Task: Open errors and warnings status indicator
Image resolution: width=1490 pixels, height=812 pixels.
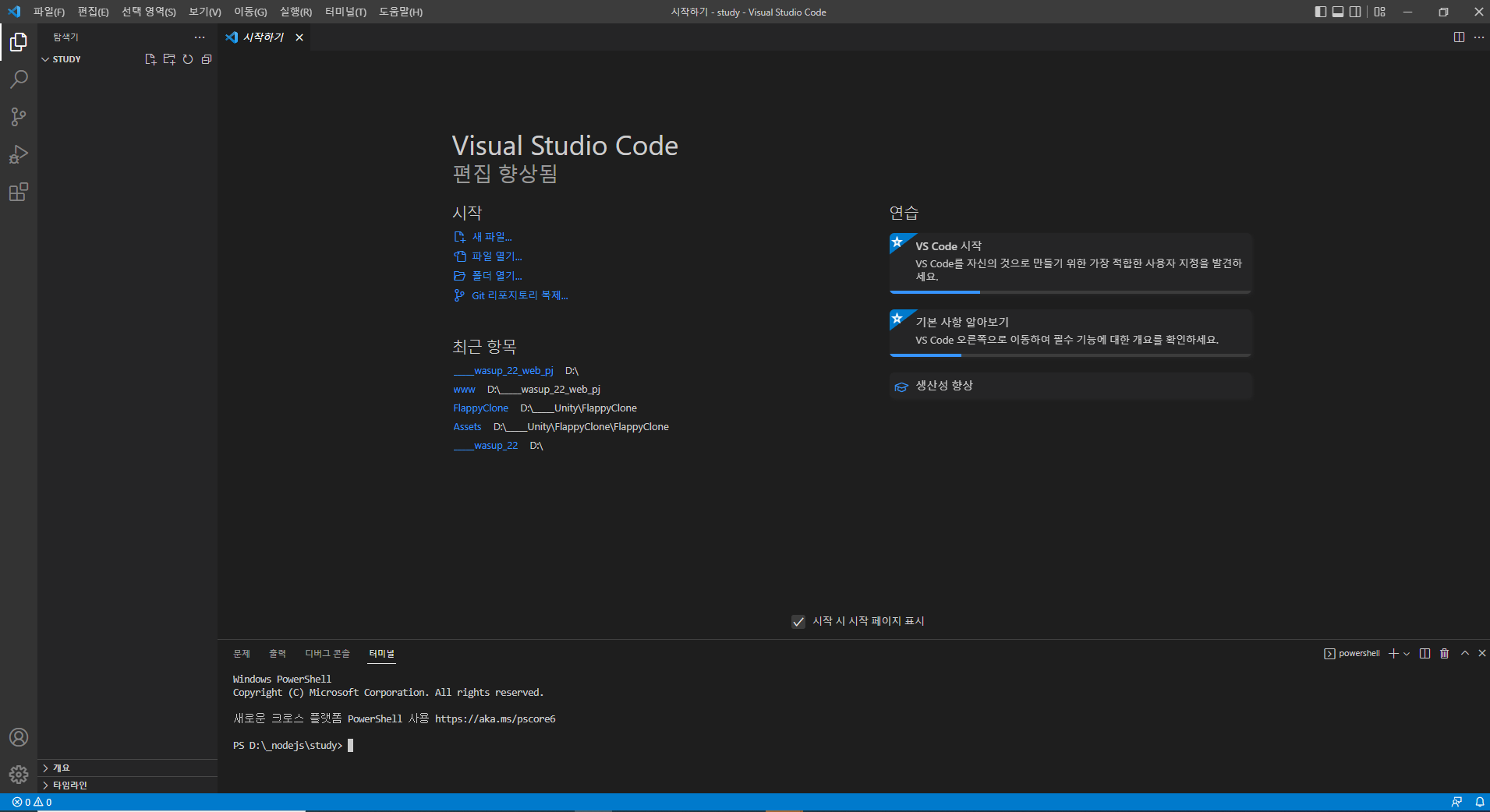Action: [32, 802]
